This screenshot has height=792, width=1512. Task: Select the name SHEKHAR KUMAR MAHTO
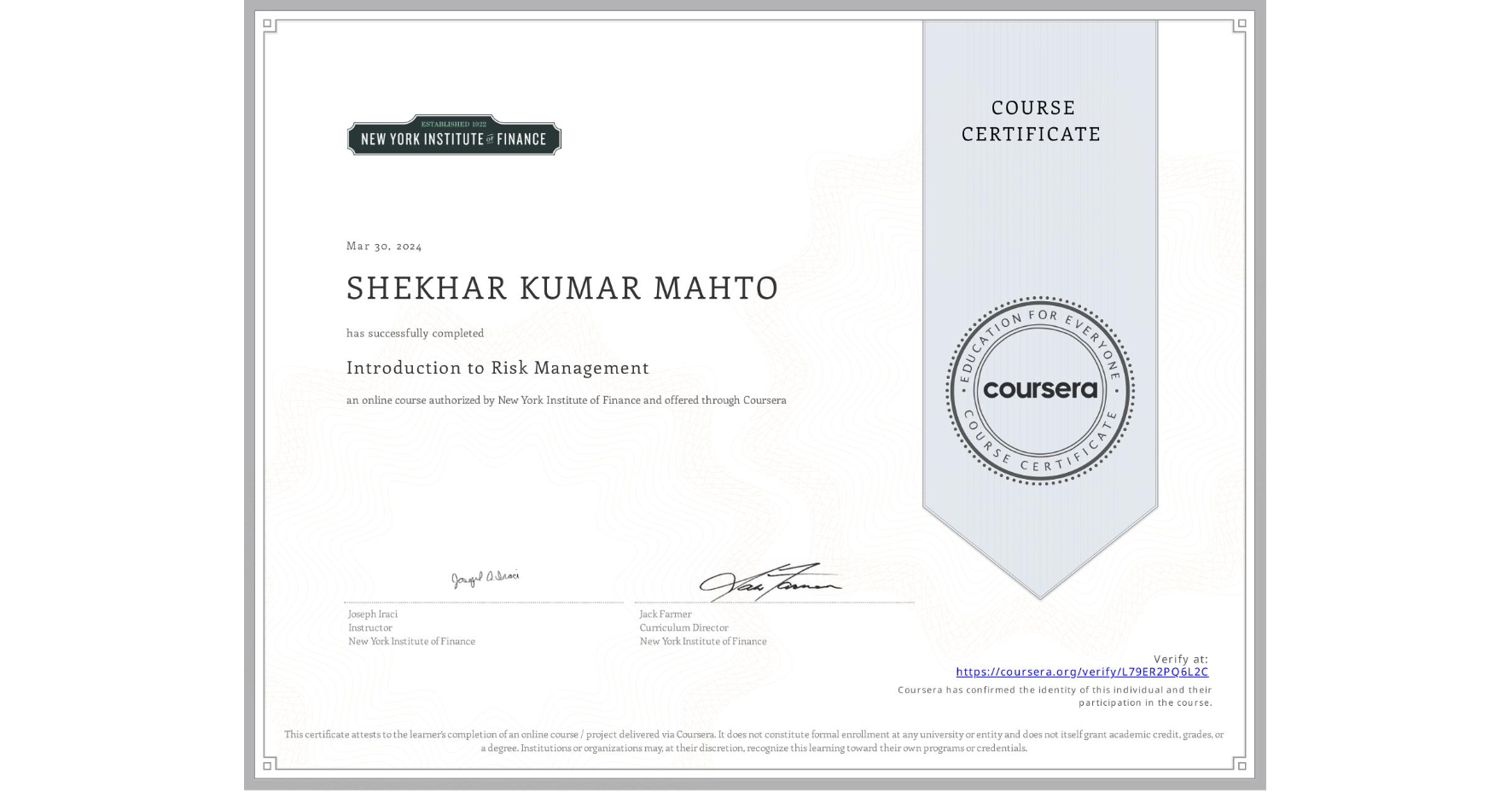pos(562,288)
